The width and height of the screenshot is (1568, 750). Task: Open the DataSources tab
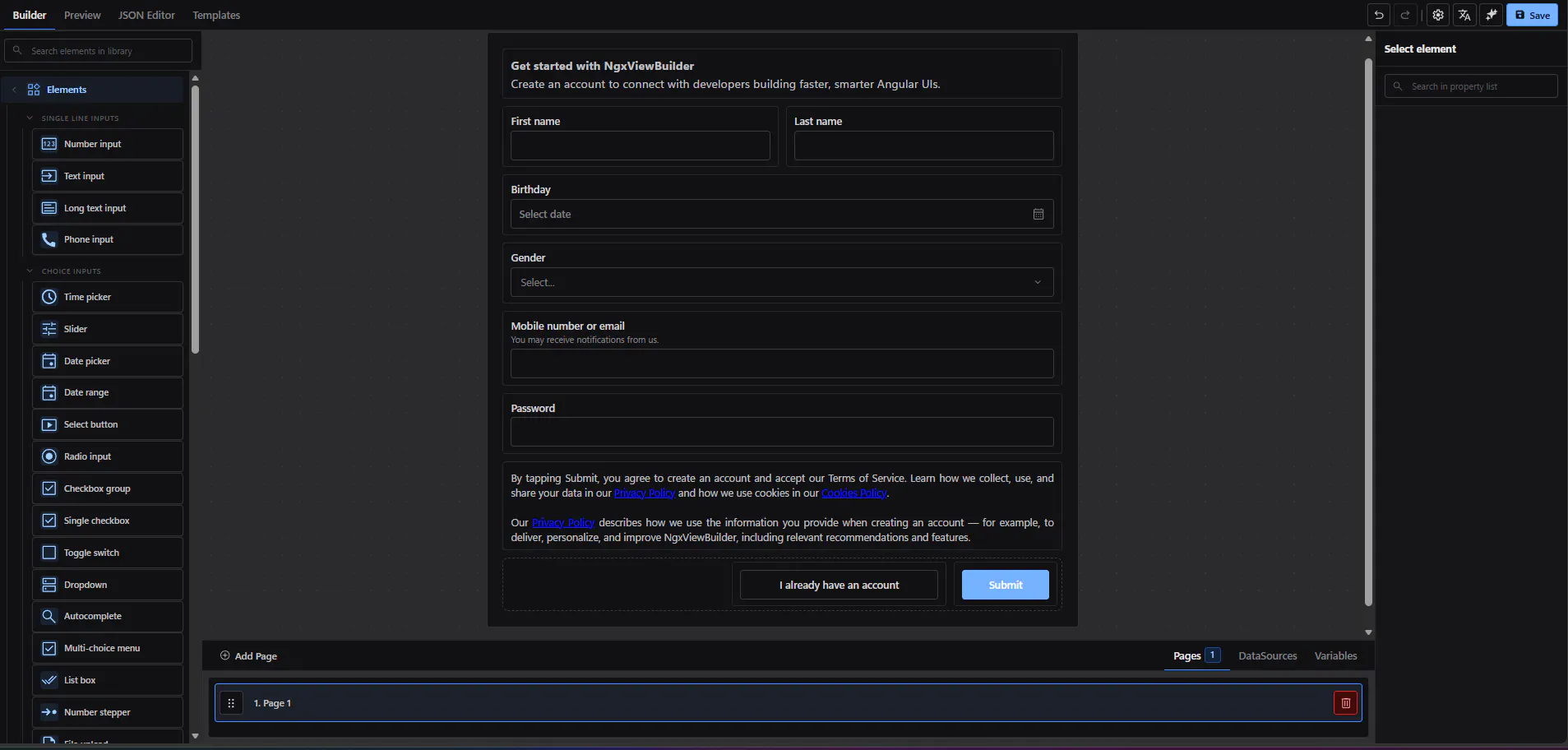pos(1268,655)
